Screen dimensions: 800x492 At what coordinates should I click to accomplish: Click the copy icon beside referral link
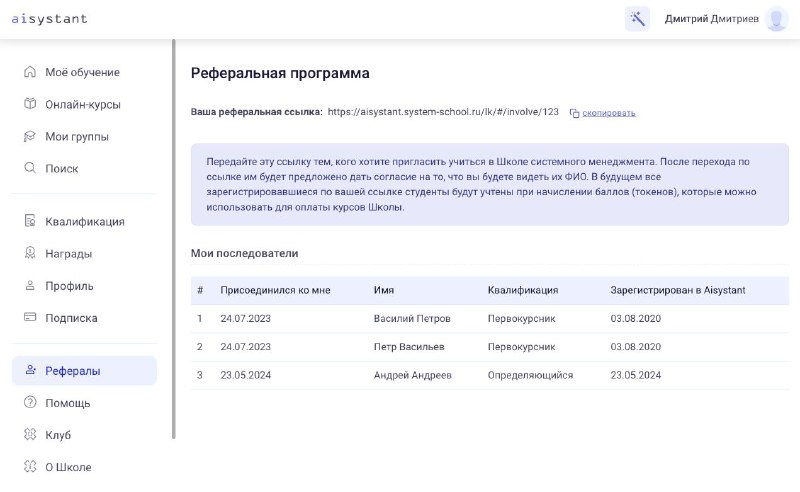point(574,113)
